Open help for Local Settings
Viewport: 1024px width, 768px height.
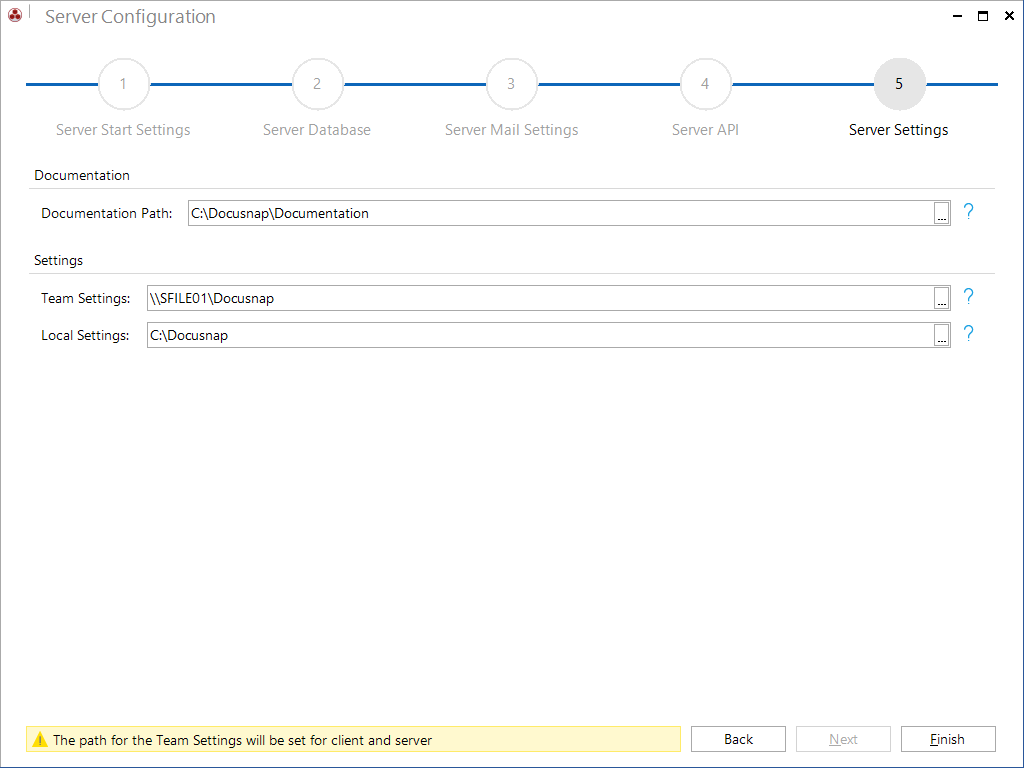[968, 334]
